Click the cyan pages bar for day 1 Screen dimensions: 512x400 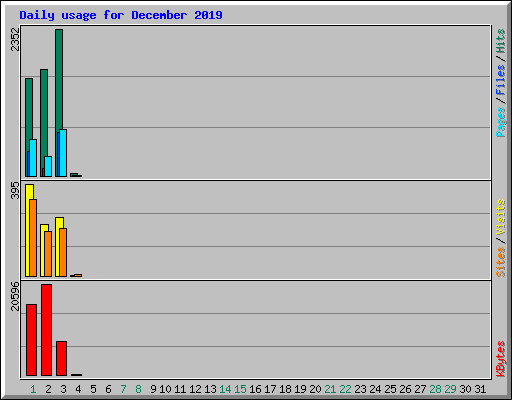click(x=33, y=158)
